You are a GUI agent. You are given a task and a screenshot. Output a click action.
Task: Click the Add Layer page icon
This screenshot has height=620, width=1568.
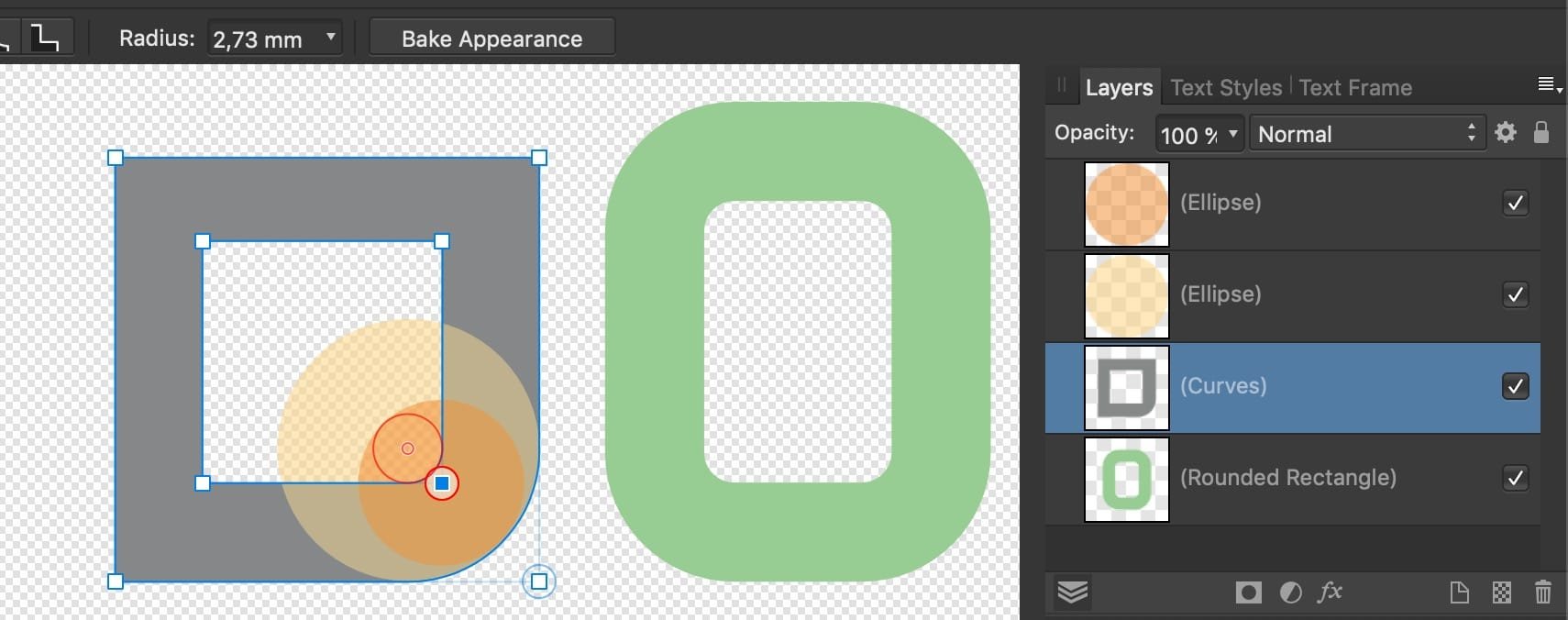[1459, 592]
